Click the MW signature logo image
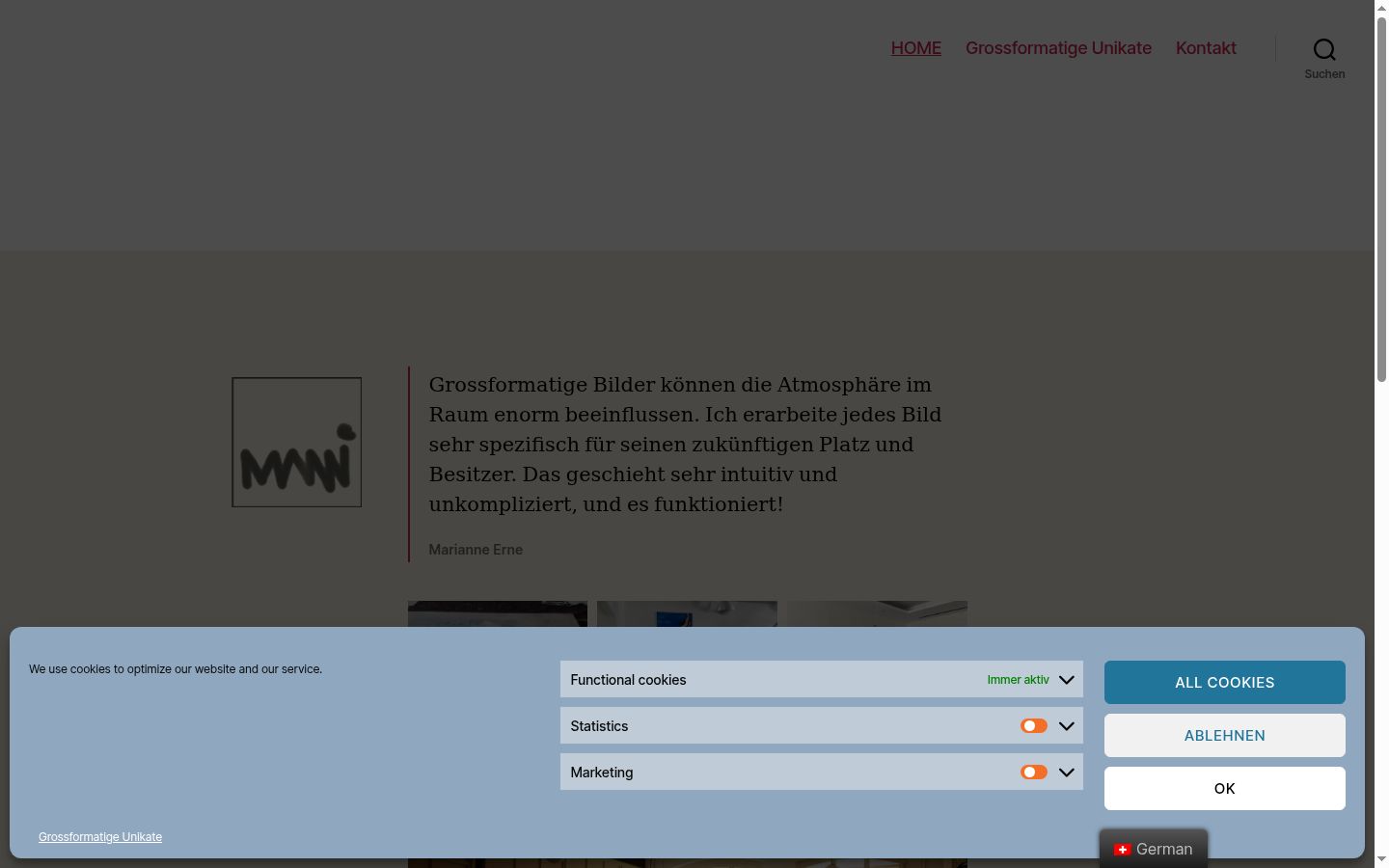The image size is (1389, 868). pos(297,442)
